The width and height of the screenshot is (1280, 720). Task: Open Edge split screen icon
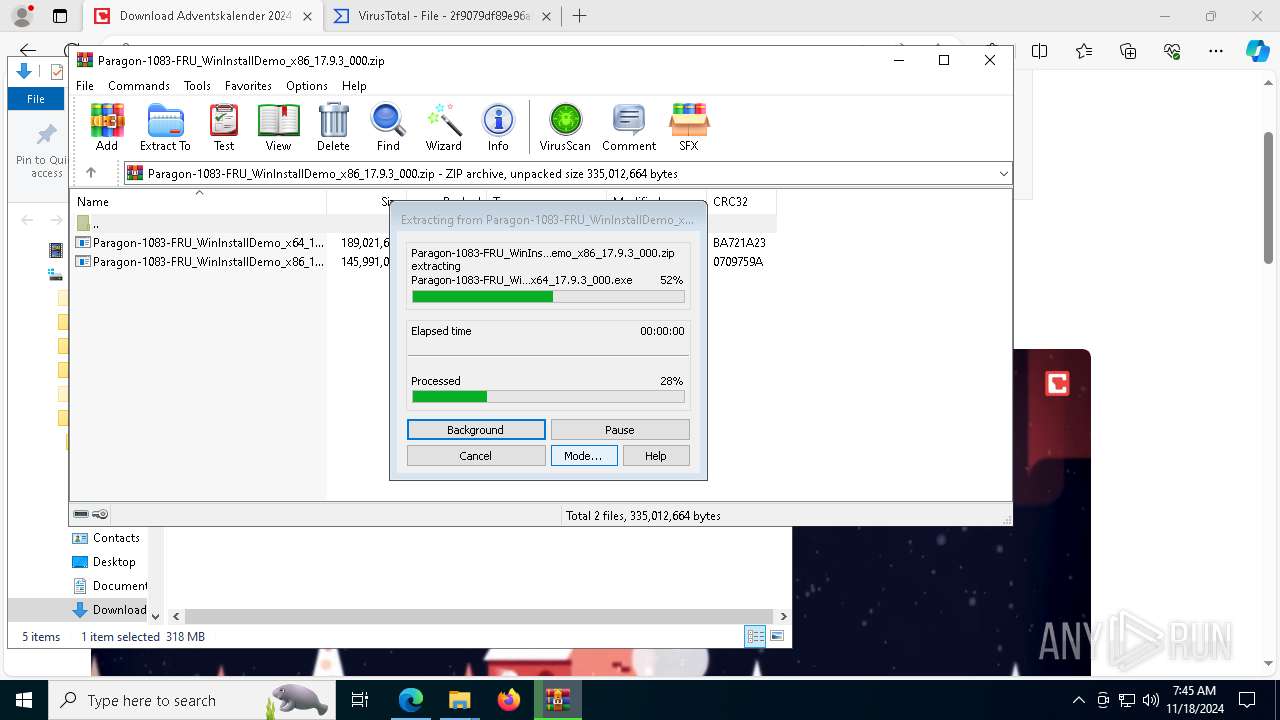pos(1040,51)
